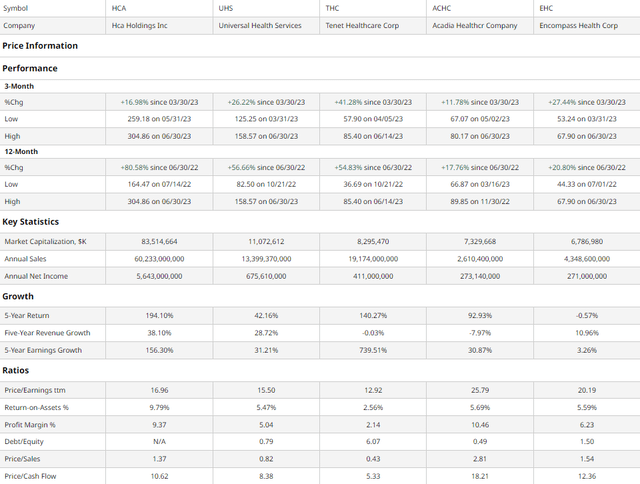Screen dimensions: 640x484
Task: Click Debt/Equity N/A cell for HCA
Action: [x=159, y=442]
